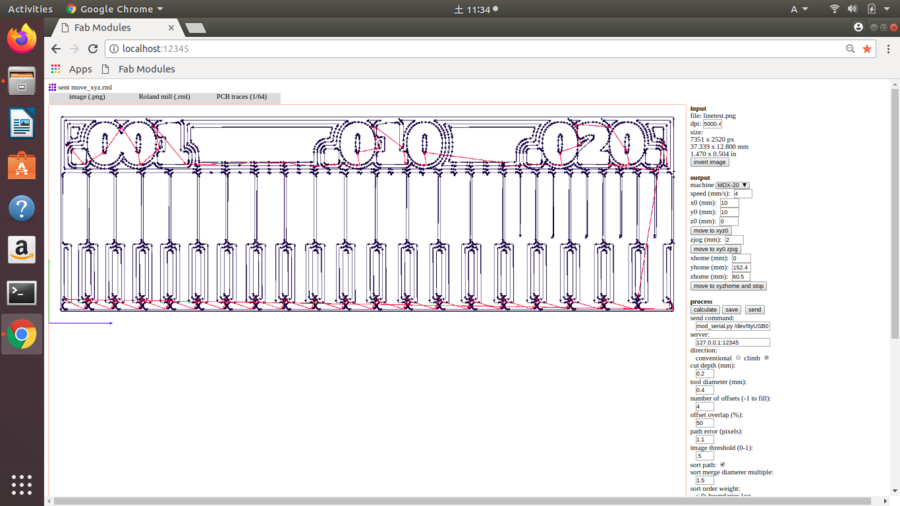This screenshot has height=506, width=900.
Task: Open the clock calendar at 11:34
Action: [x=476, y=9]
